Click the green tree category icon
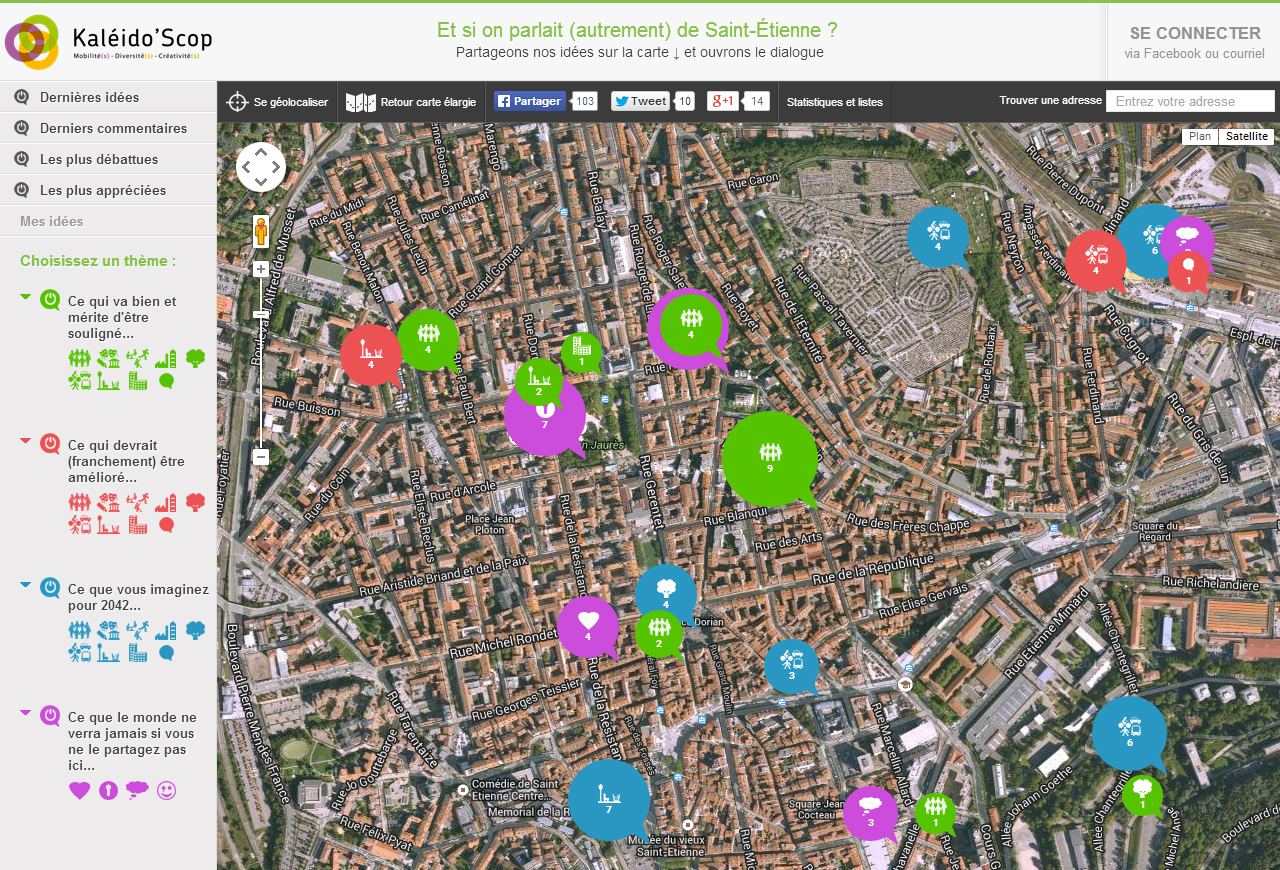This screenshot has width=1280, height=870. click(x=195, y=358)
